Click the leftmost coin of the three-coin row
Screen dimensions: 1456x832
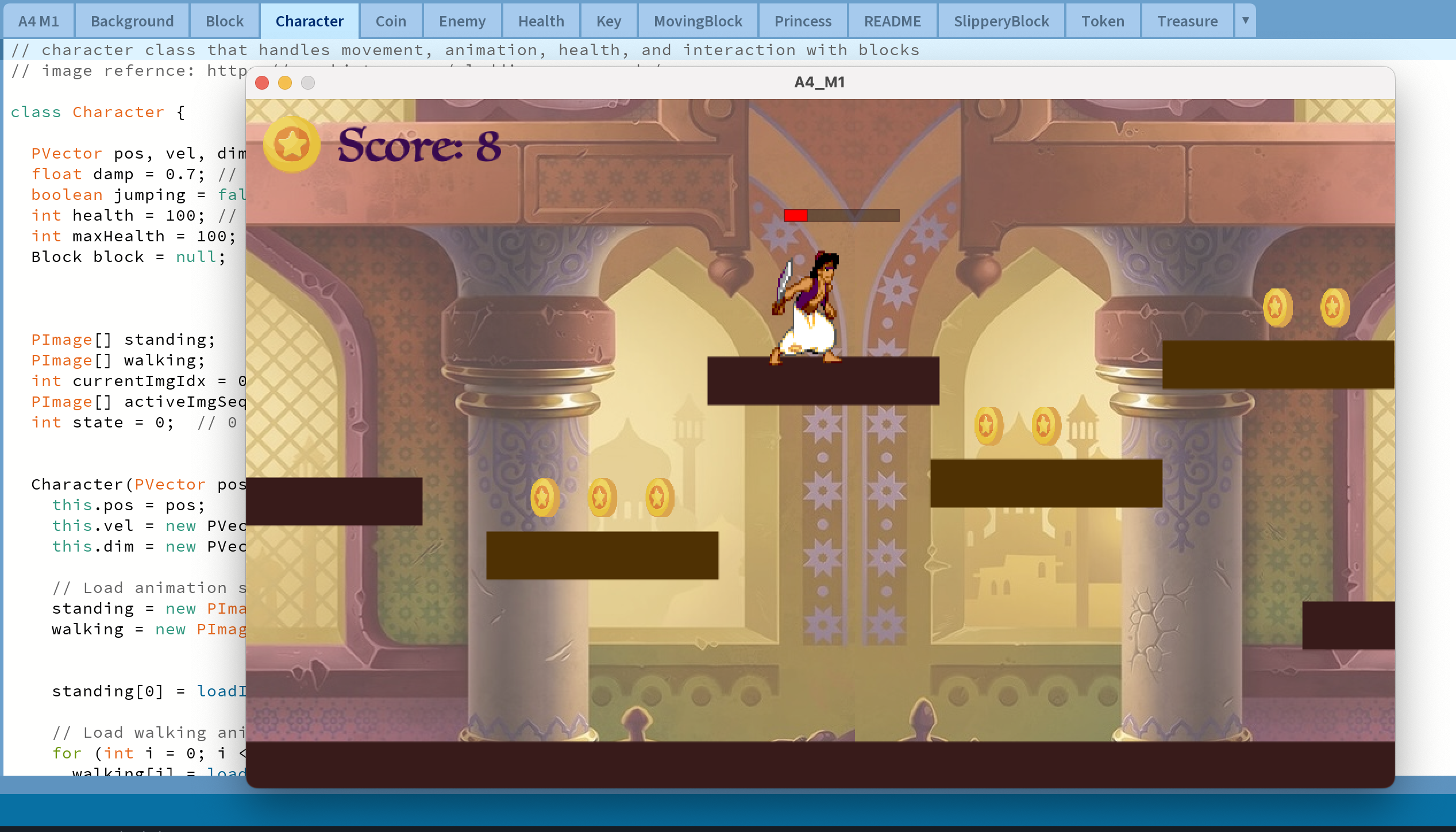(x=543, y=498)
